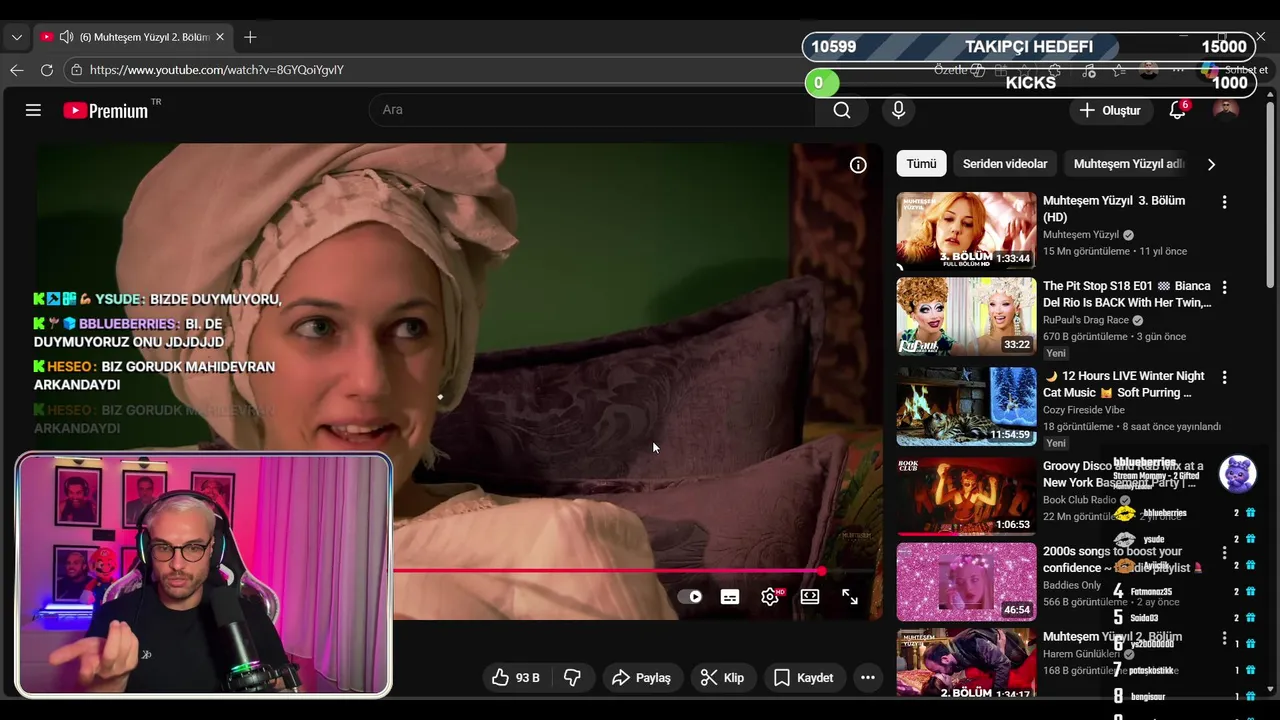Open 2000s songs playlist thumbnail
This screenshot has height=720, width=1280.
pos(966,582)
